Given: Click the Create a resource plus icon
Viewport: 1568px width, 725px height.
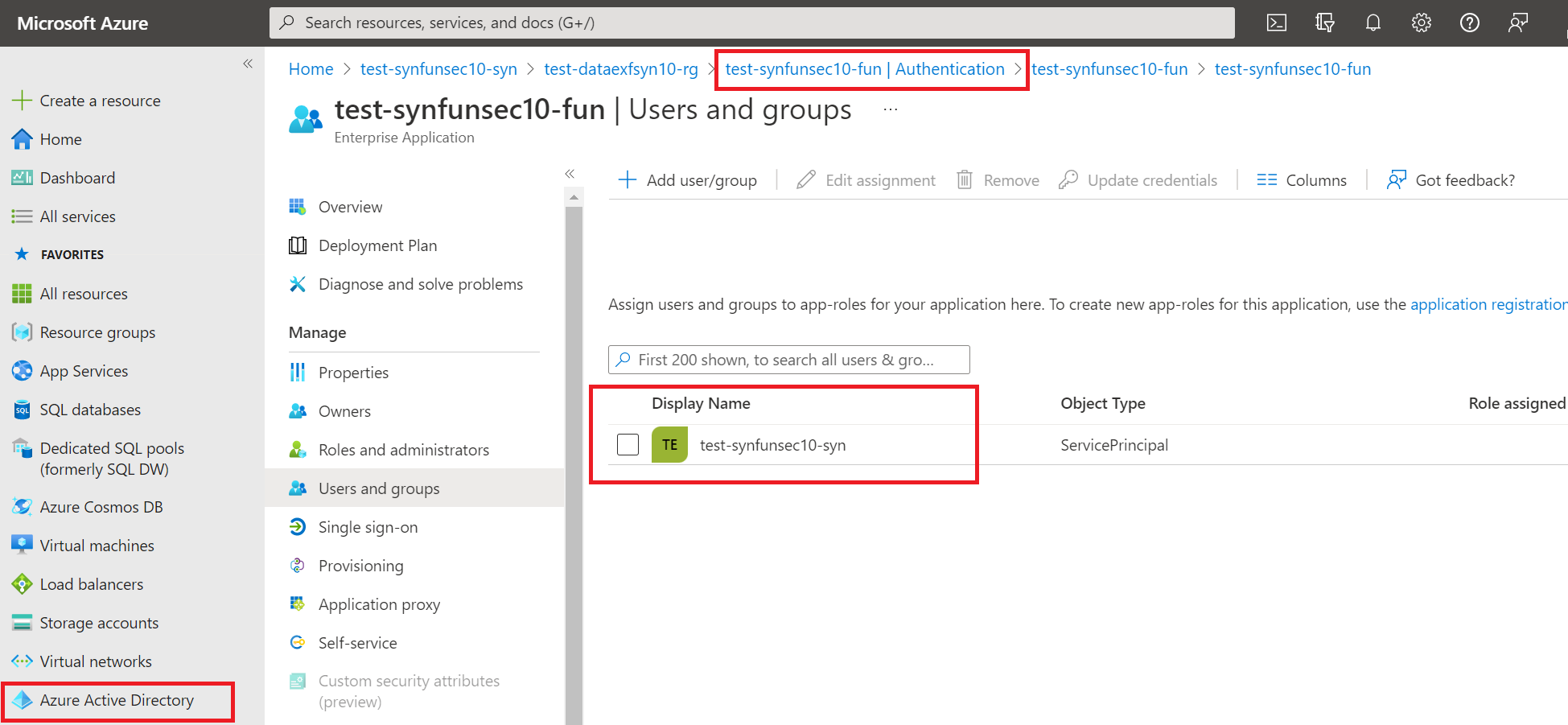Looking at the screenshot, I should click(x=22, y=101).
